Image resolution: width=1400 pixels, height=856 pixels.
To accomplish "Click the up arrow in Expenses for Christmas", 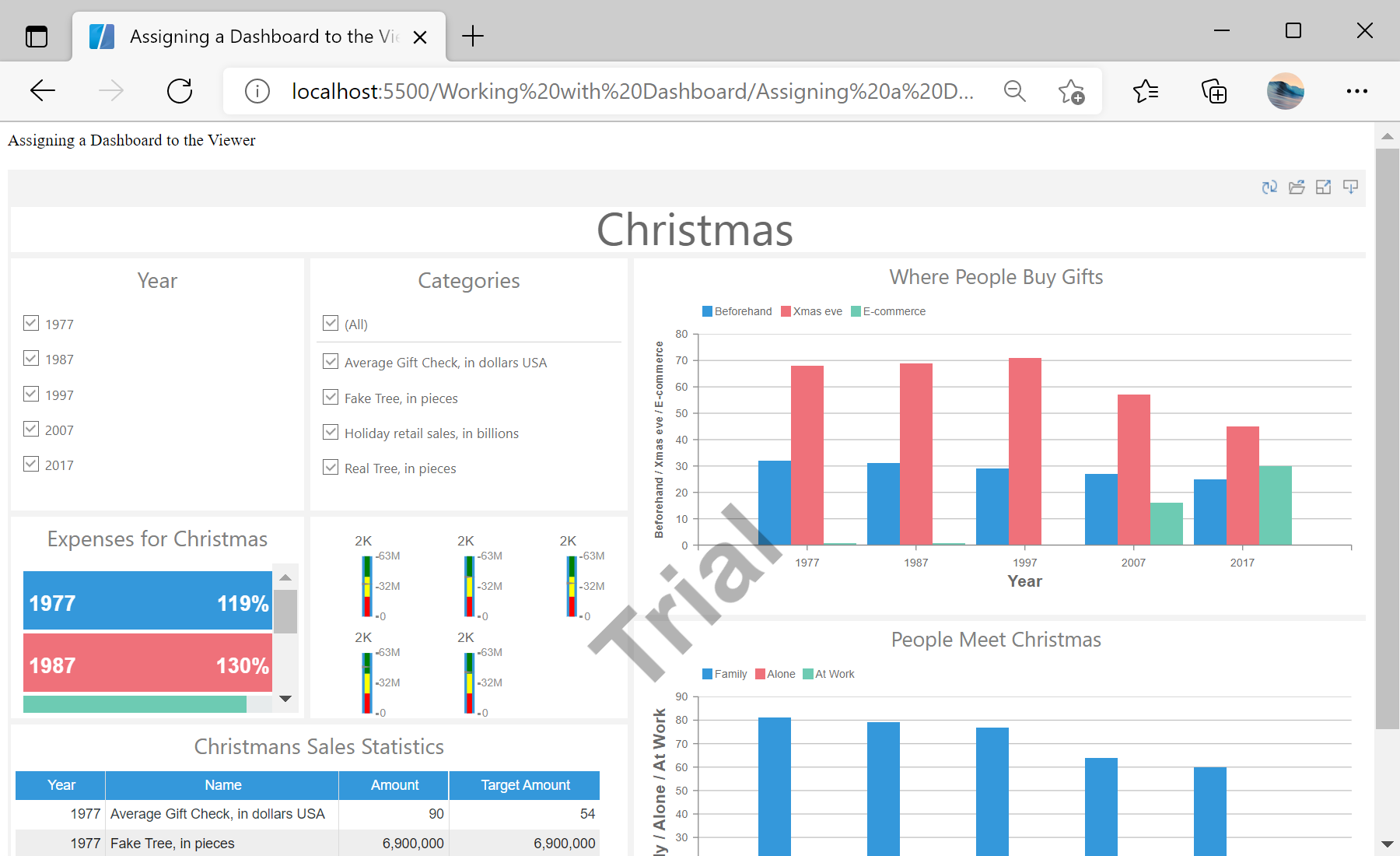I will click(285, 576).
